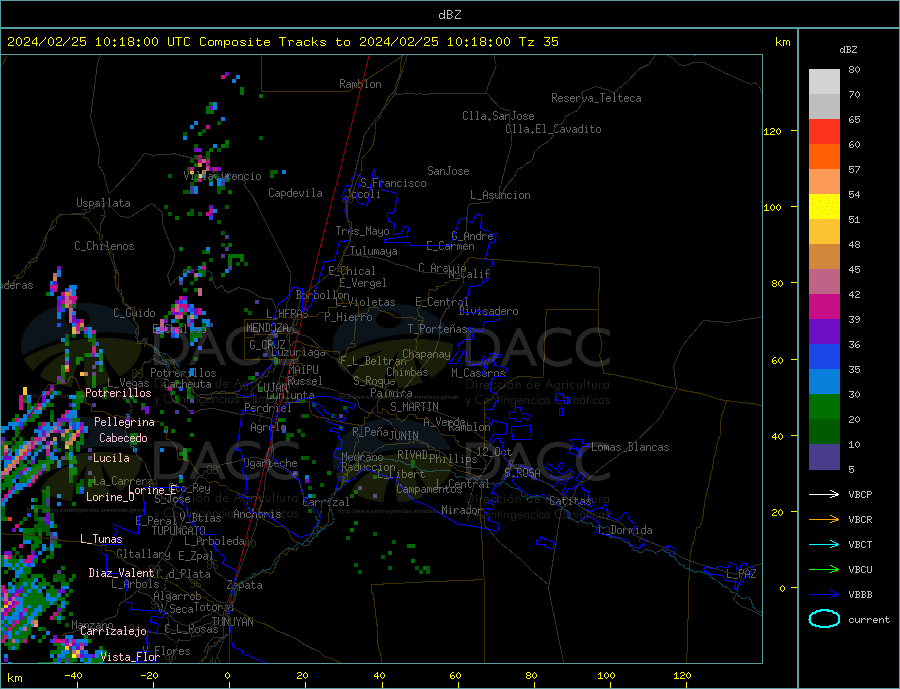The height and width of the screenshot is (689, 900).
Task: Click the orange VBCR arrow symbol
Action: [824, 520]
